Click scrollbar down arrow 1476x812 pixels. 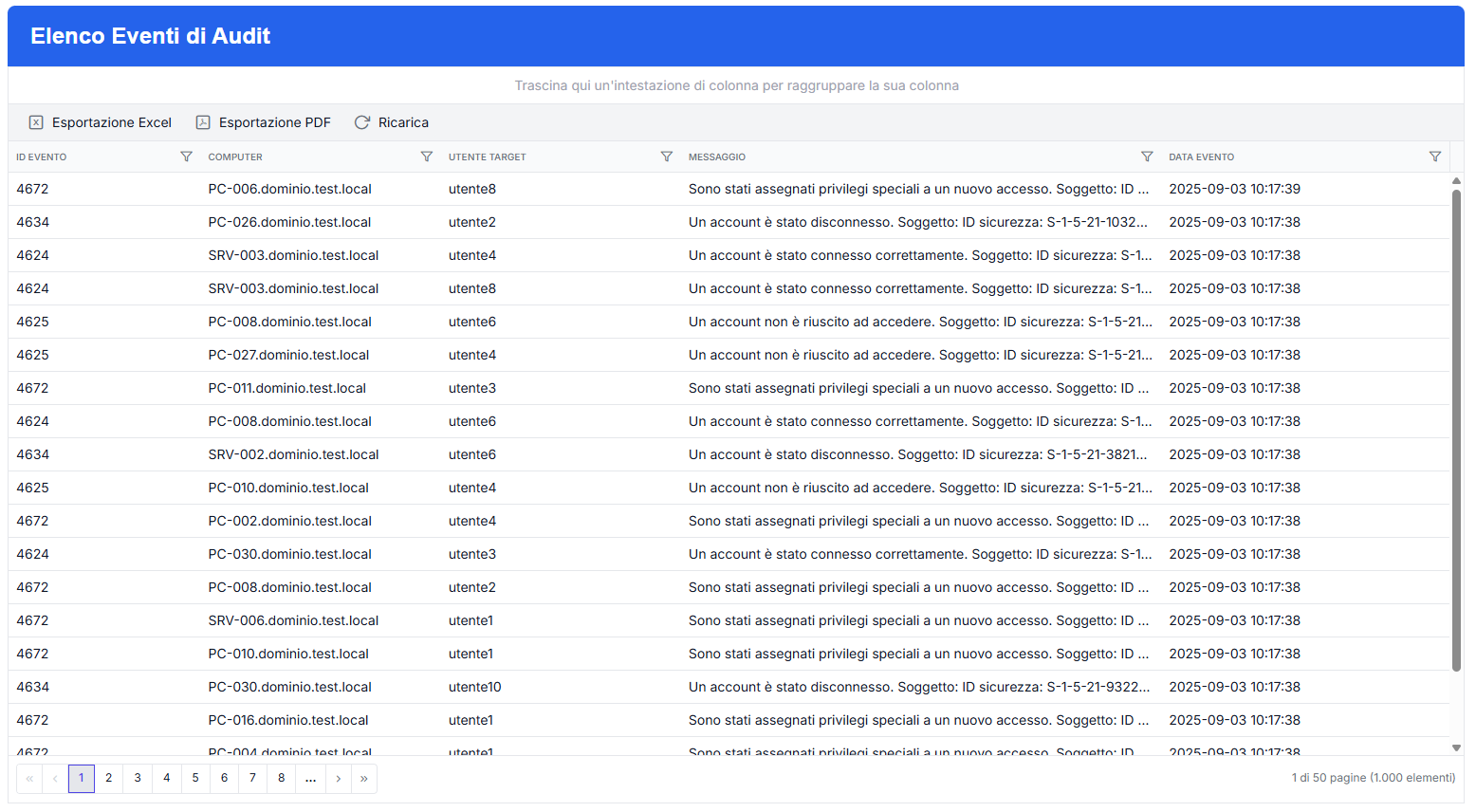point(1456,748)
